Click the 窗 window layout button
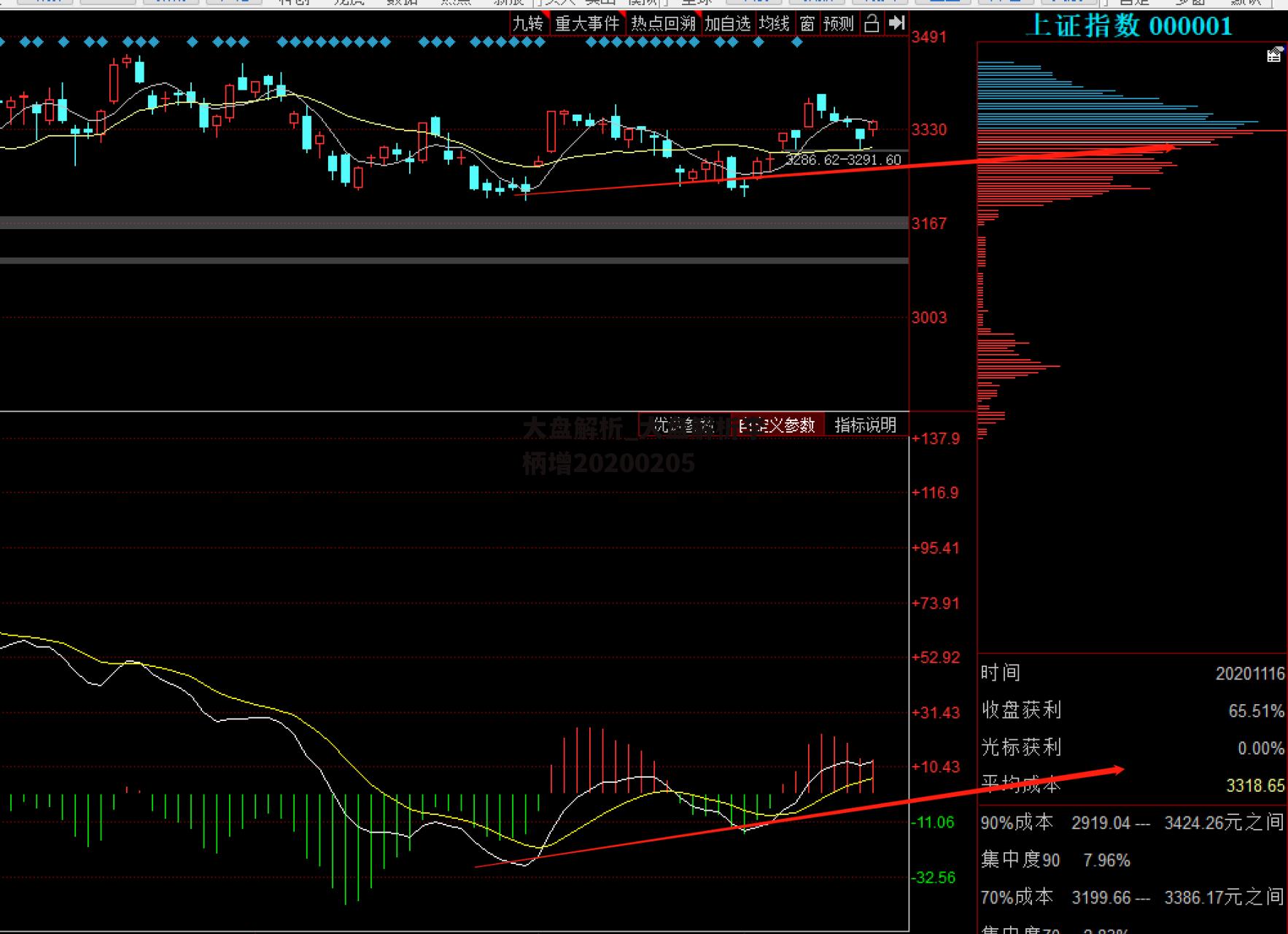The image size is (1288, 934). coord(807,24)
